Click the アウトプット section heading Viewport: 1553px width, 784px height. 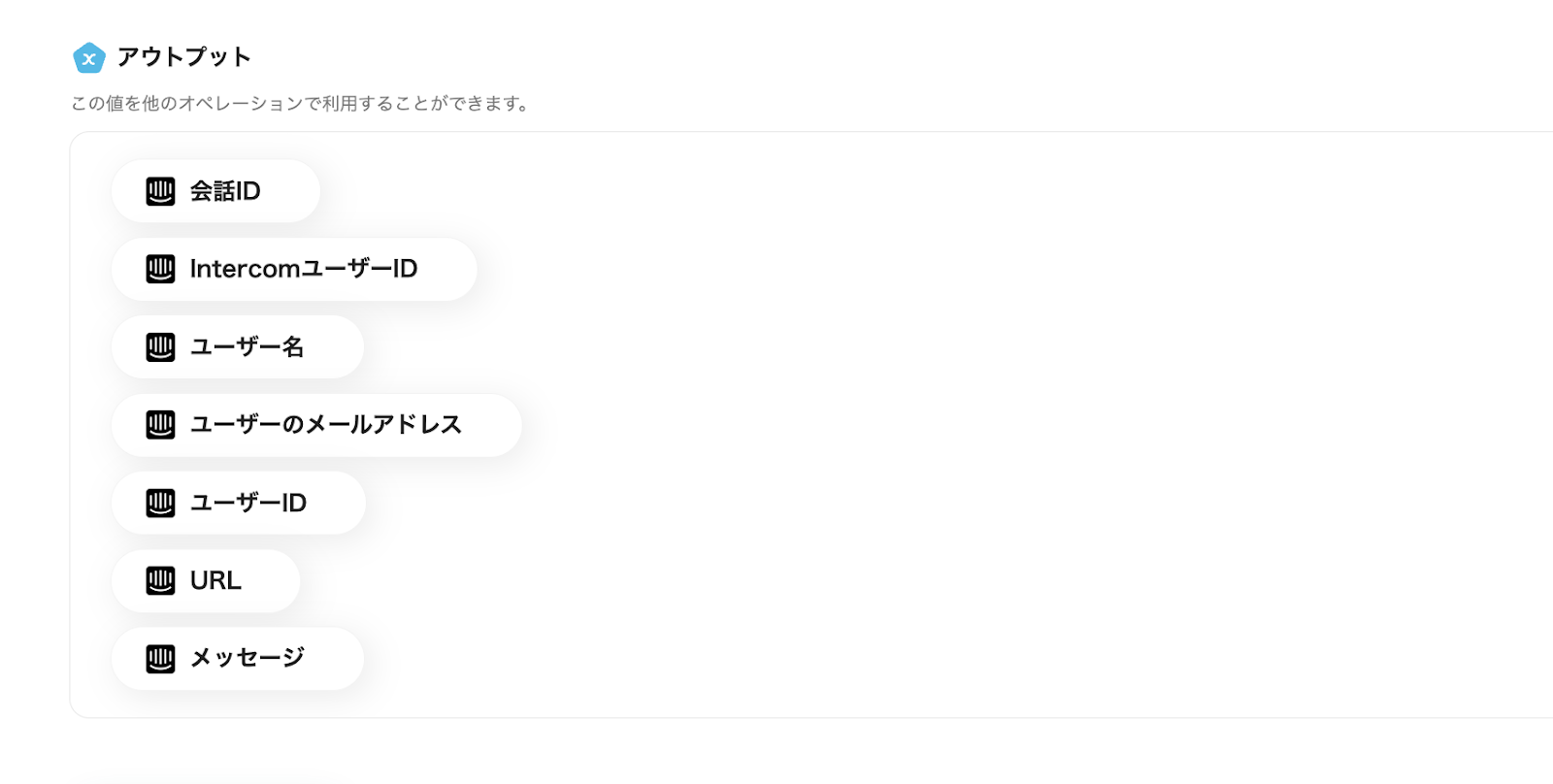[x=184, y=57]
